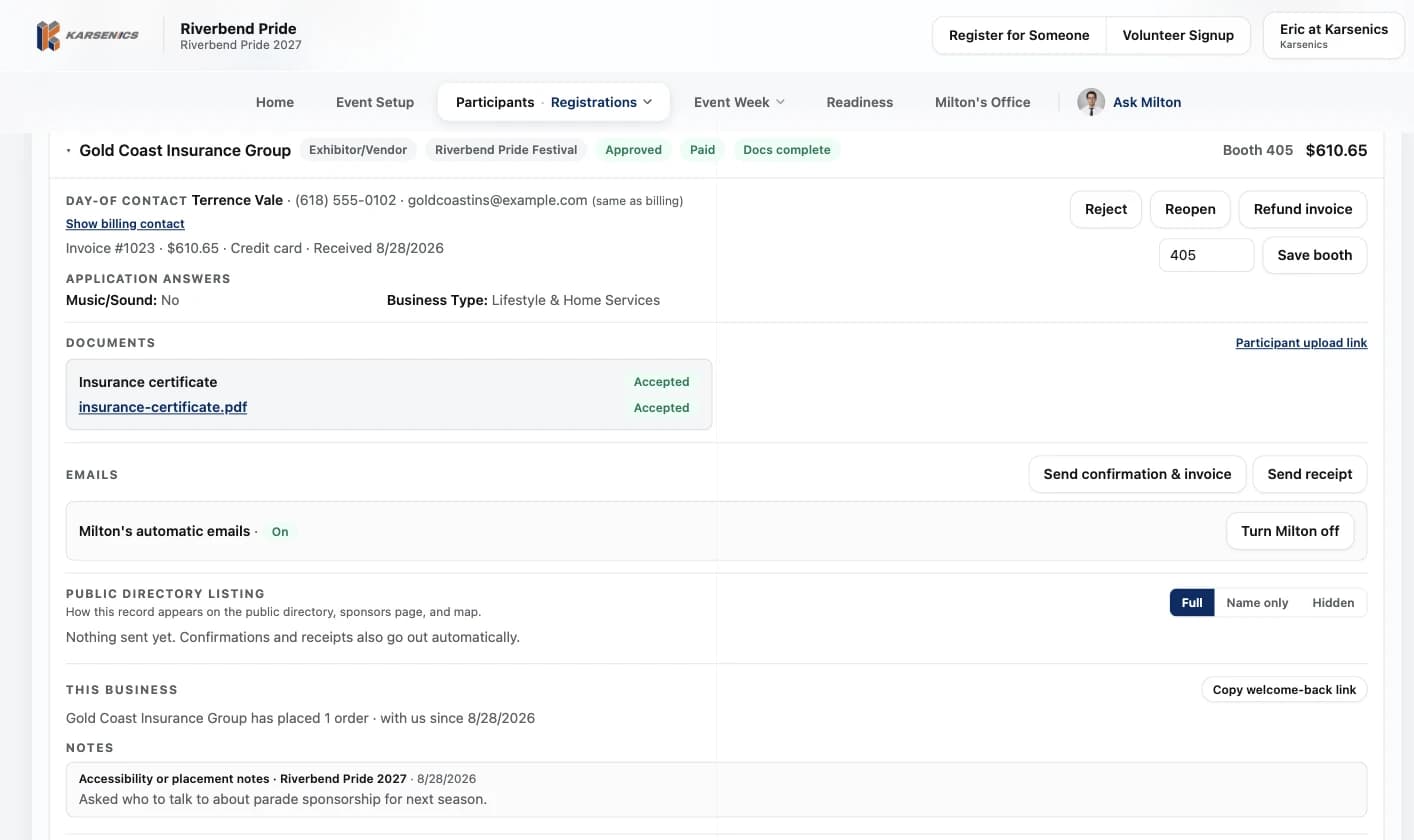The width and height of the screenshot is (1414, 840).
Task: Set directory listing to Hidden
Action: point(1333,603)
